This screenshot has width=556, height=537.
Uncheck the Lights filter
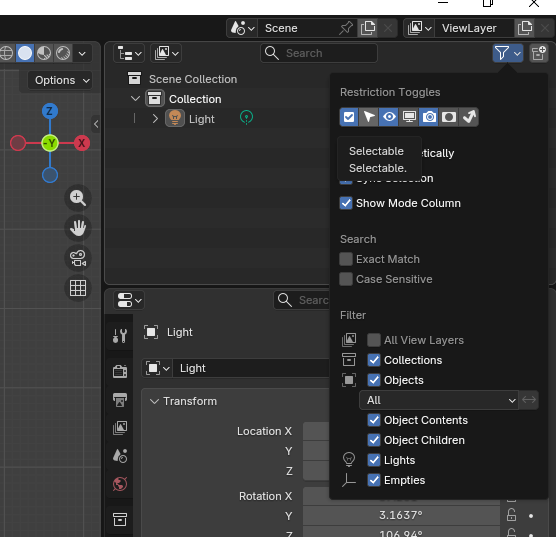pos(374,460)
